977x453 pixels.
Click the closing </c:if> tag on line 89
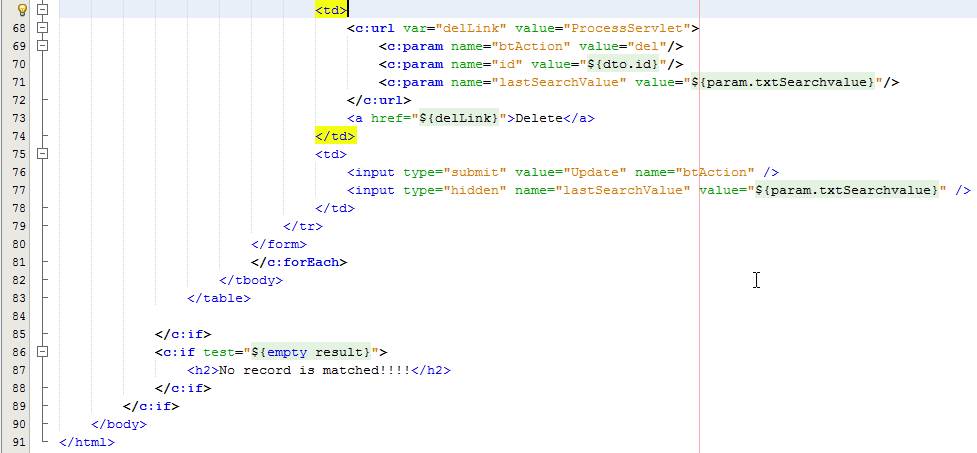[151, 406]
